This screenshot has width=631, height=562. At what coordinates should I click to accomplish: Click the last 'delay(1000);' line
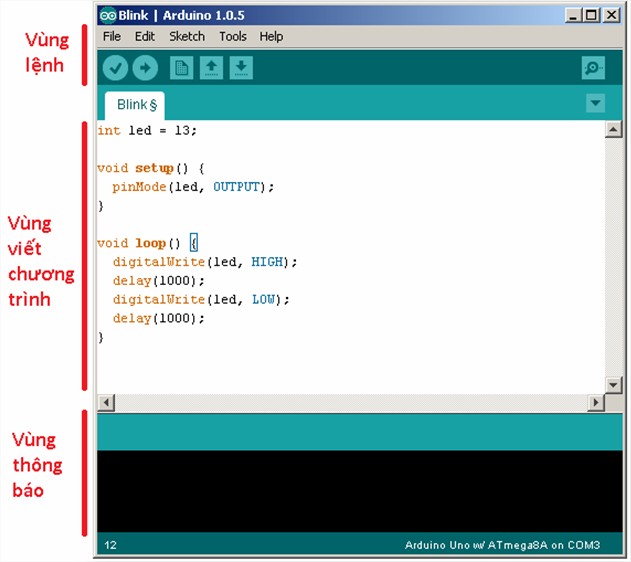(159, 319)
